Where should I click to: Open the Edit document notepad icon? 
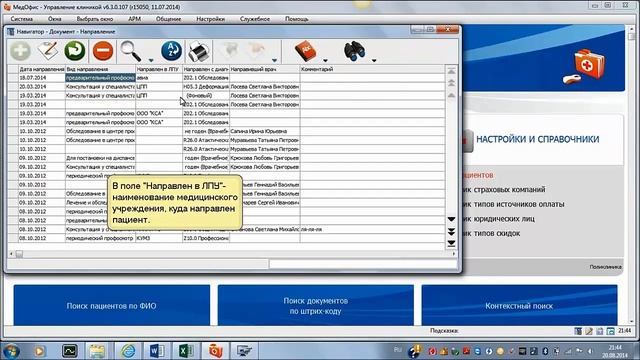tap(48, 51)
